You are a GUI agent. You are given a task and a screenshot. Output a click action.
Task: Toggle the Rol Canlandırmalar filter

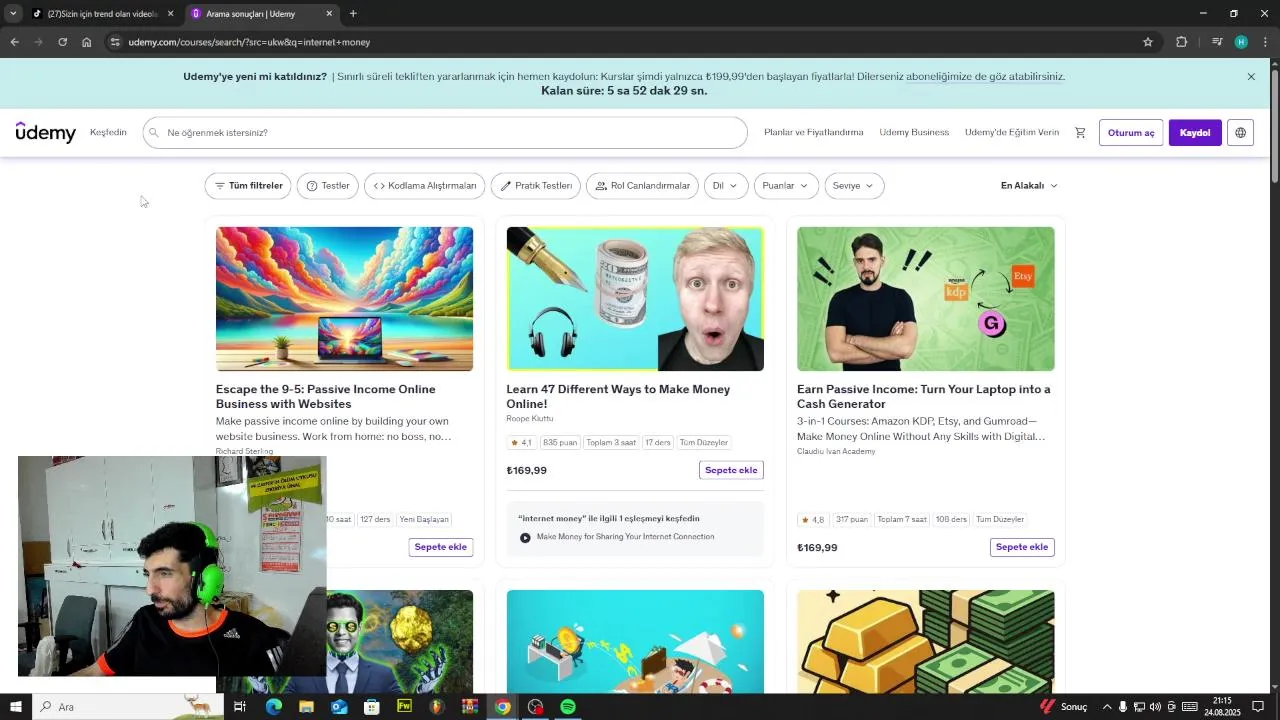[x=642, y=186]
